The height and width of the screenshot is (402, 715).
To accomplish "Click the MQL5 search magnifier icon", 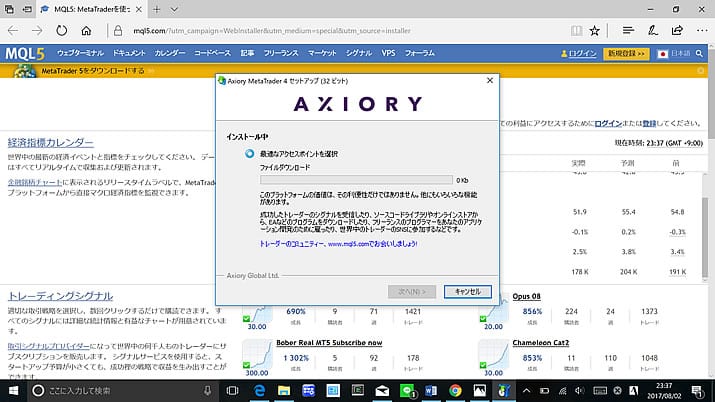I will point(699,54).
